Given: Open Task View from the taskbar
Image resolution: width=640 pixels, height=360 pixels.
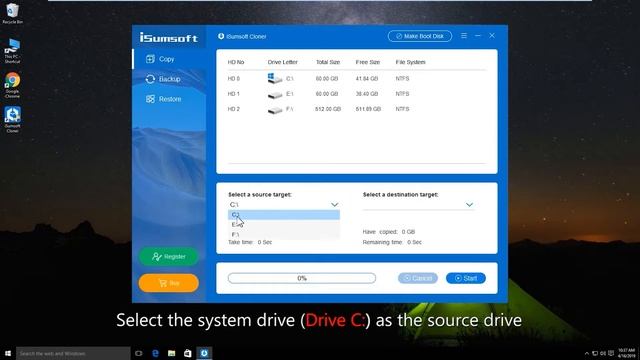Looking at the screenshot, I should [139, 353].
